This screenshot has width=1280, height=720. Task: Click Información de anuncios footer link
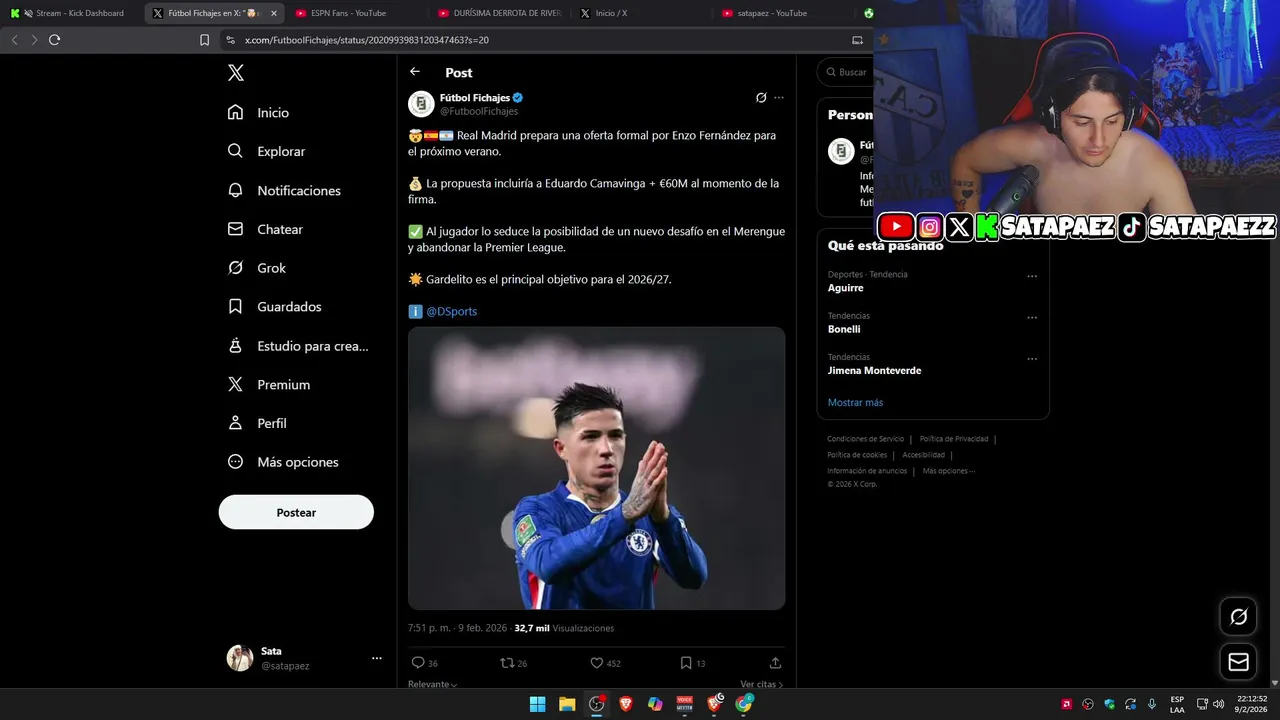[867, 471]
